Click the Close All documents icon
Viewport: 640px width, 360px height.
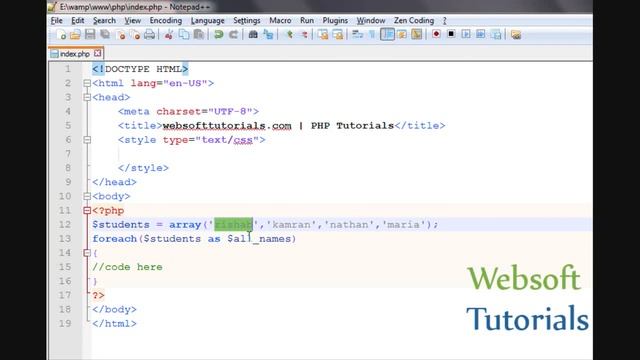[x=135, y=35]
